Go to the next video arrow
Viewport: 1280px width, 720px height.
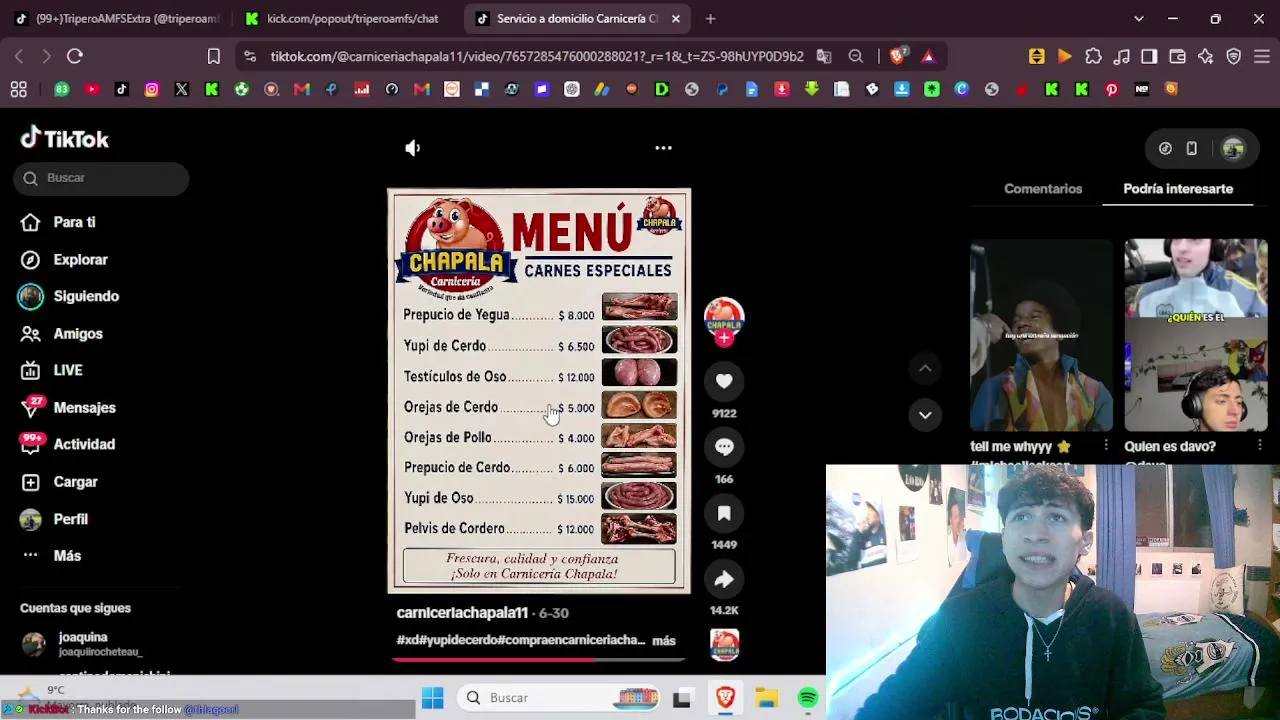pos(925,415)
